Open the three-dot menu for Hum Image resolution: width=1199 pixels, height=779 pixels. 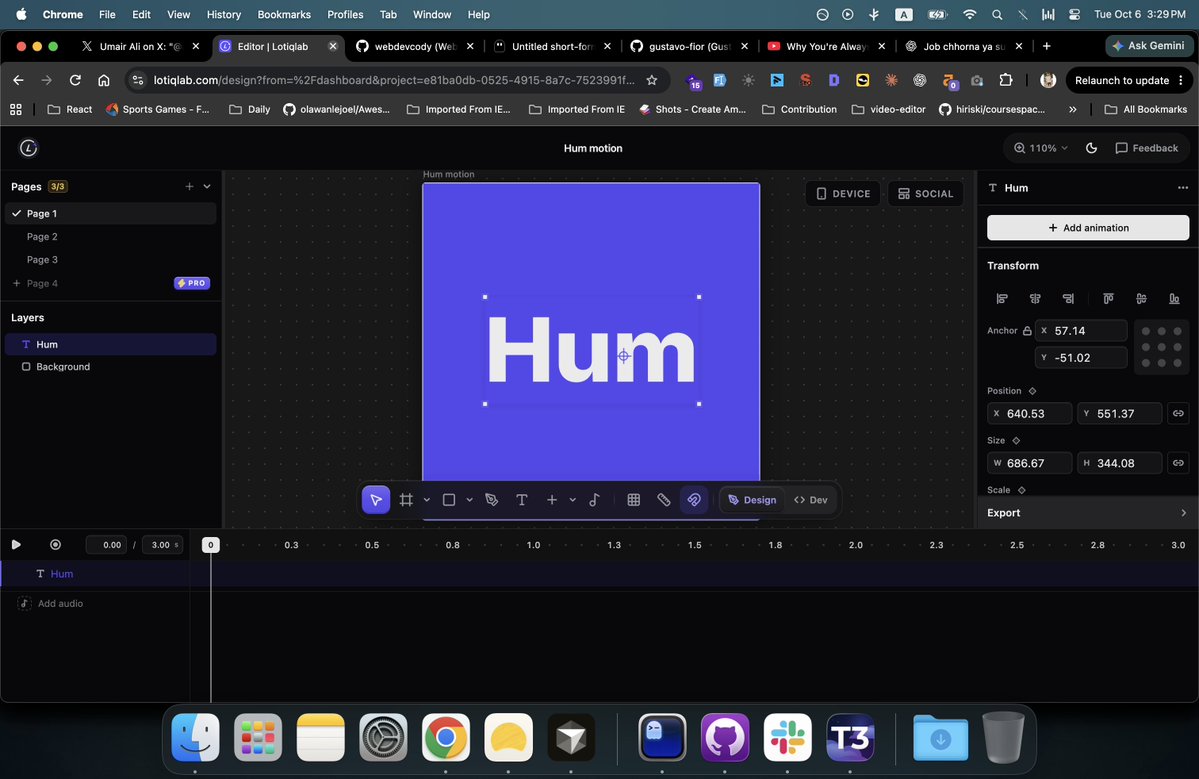pos(1183,188)
